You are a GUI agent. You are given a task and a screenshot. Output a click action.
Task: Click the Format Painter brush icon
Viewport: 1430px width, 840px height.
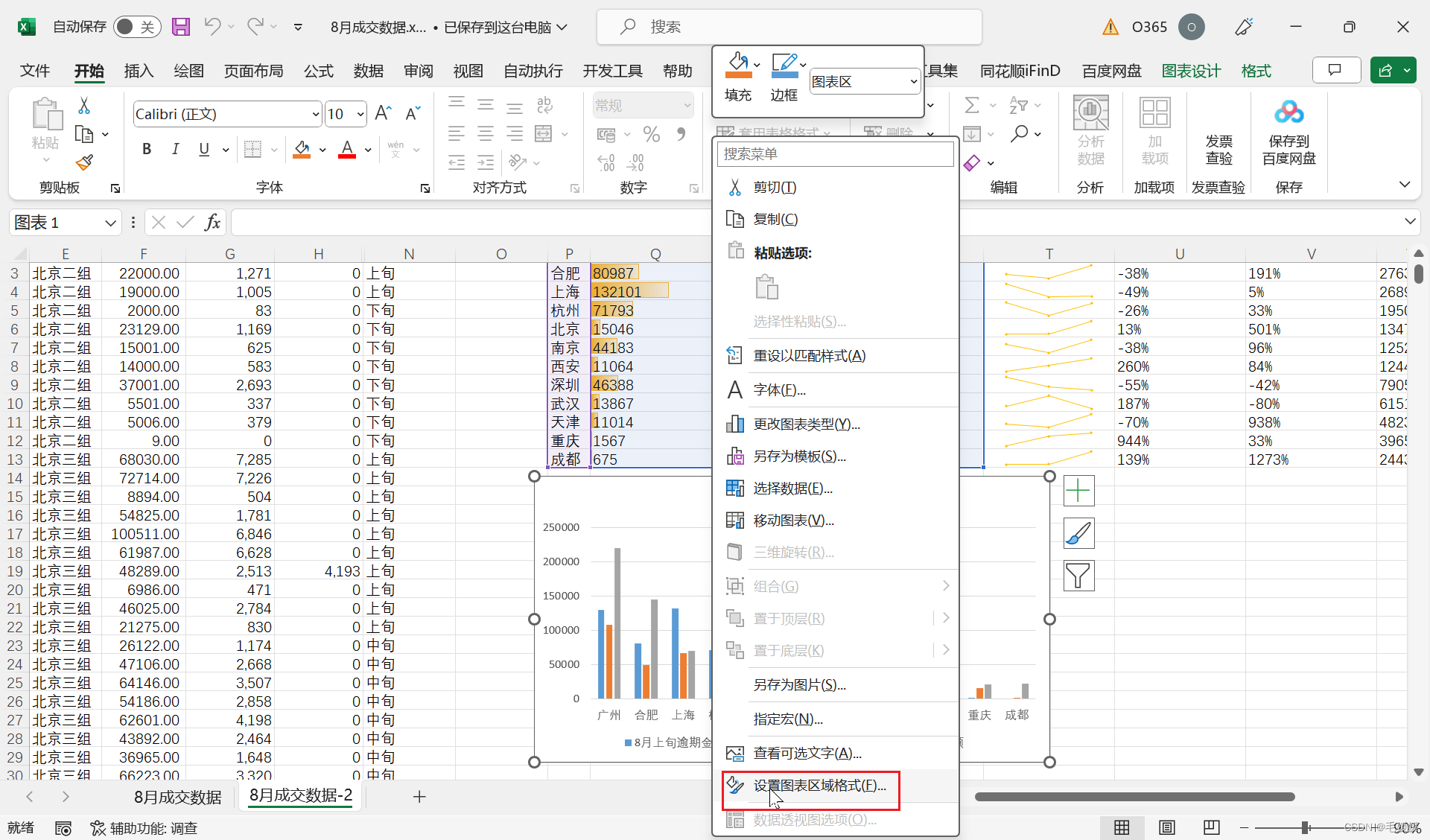(84, 162)
